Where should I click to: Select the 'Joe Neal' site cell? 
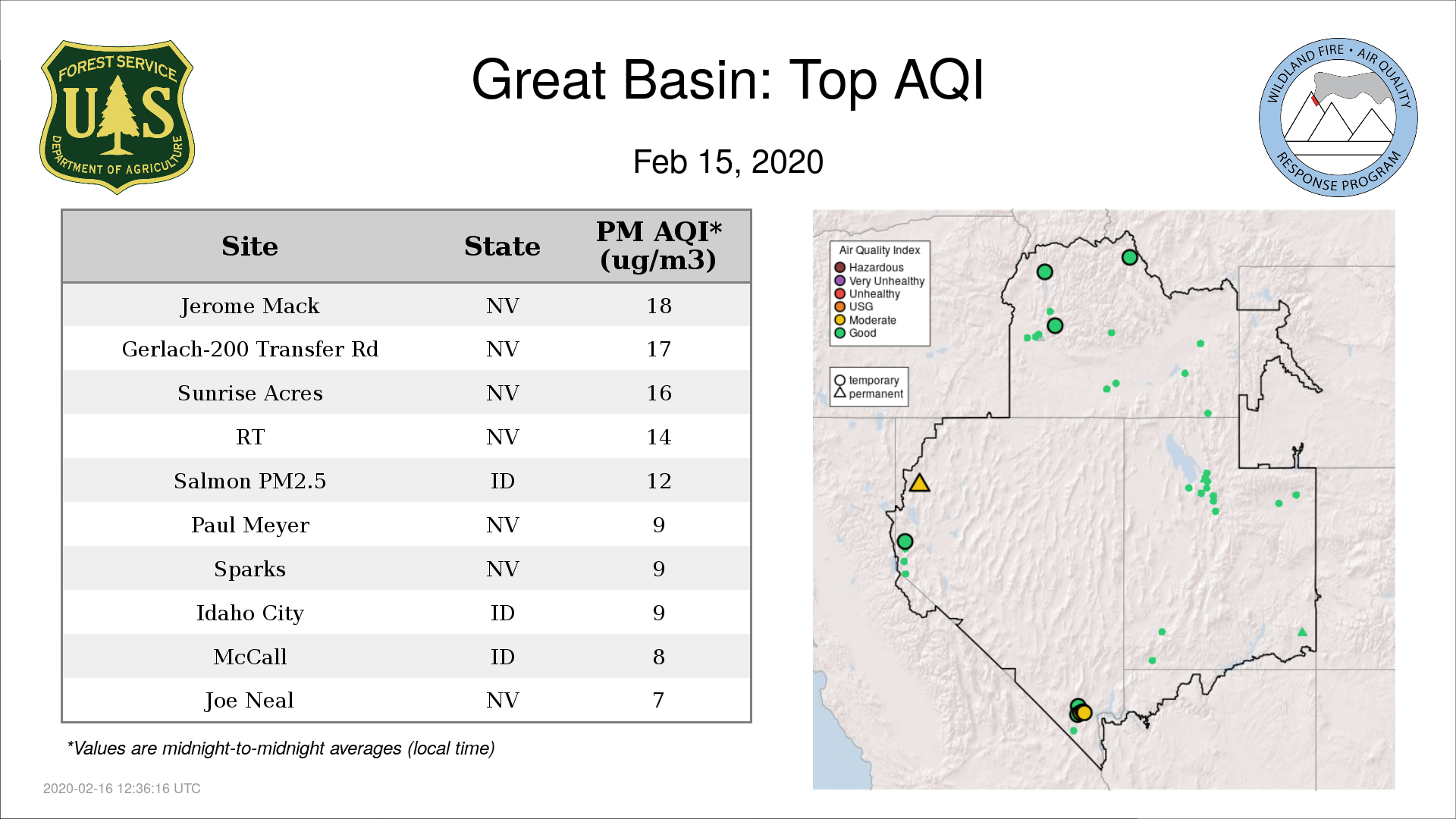(x=249, y=700)
